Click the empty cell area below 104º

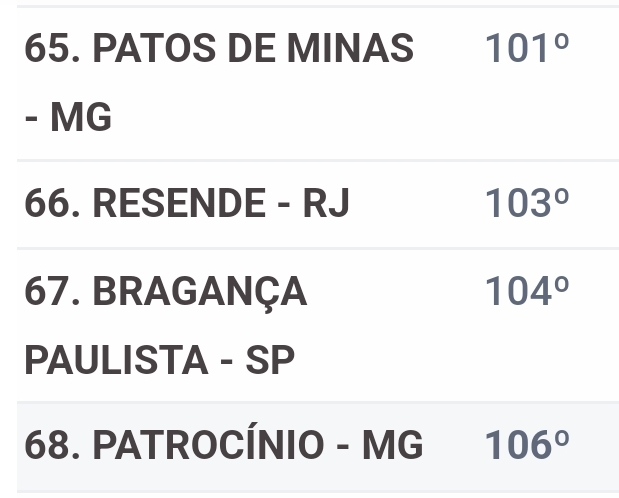click(x=526, y=361)
